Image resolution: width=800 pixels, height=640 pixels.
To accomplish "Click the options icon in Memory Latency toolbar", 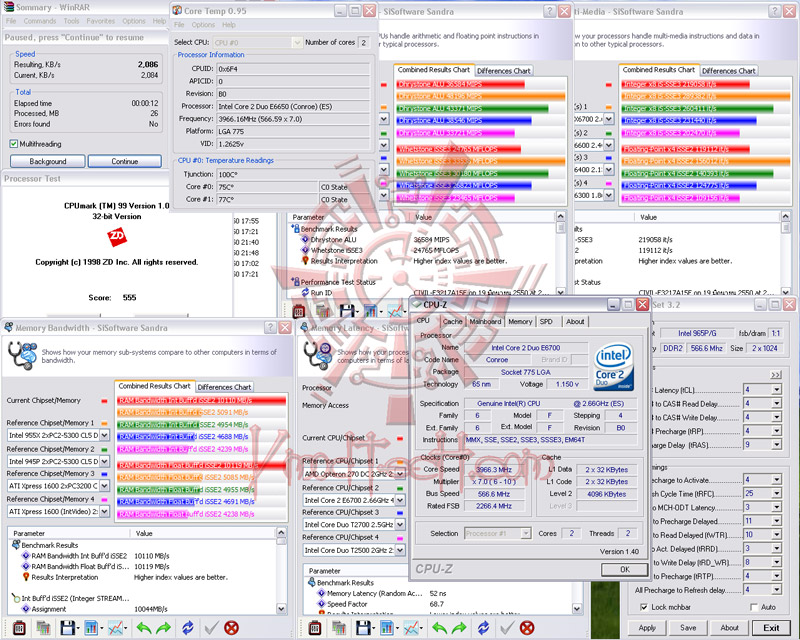I will [315, 627].
